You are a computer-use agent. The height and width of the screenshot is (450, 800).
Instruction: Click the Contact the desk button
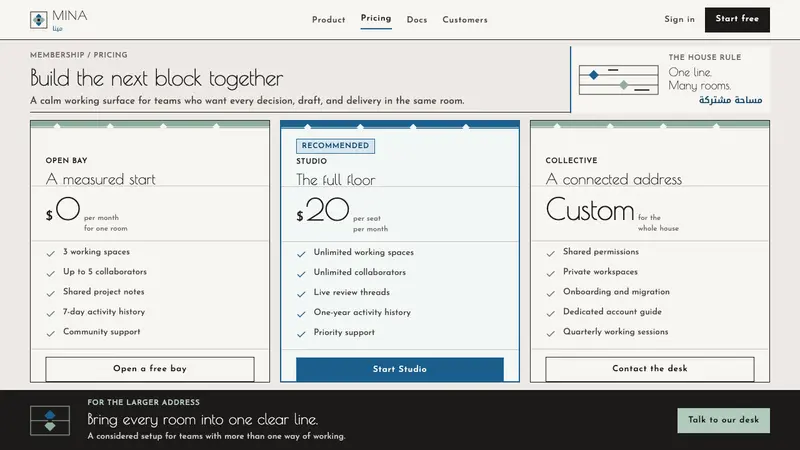(650, 369)
